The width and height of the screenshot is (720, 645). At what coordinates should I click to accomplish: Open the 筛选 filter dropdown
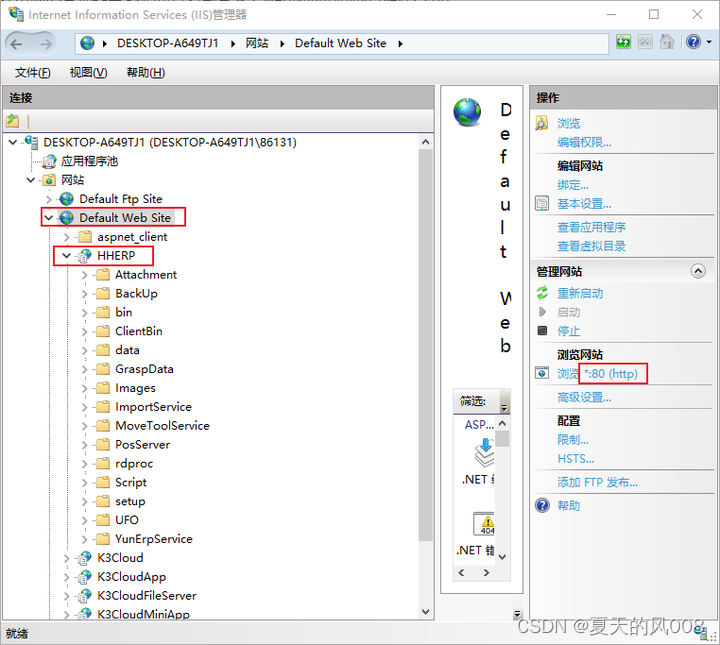click(504, 401)
